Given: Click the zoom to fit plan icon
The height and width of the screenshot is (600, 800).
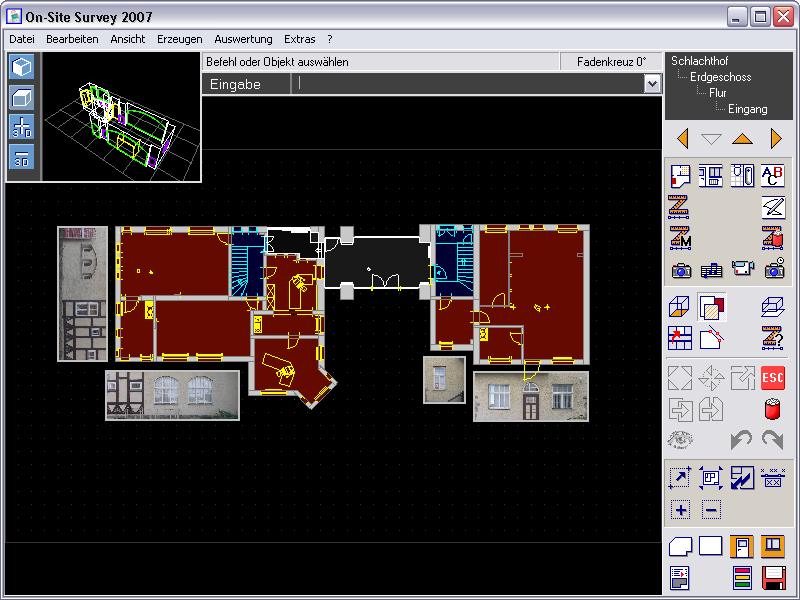Looking at the screenshot, I should pos(711,478).
